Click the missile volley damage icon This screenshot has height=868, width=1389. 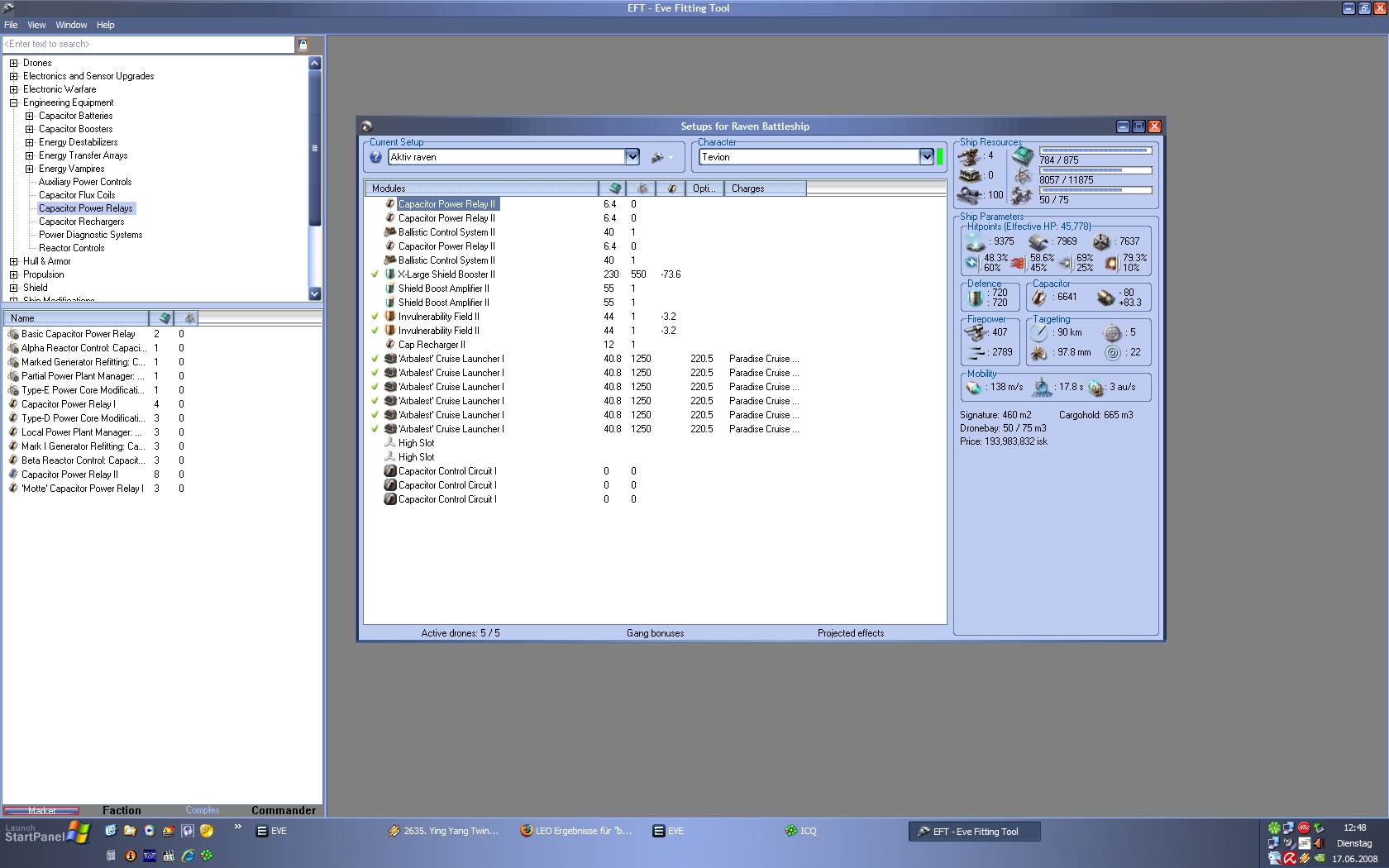pyautogui.click(x=976, y=352)
